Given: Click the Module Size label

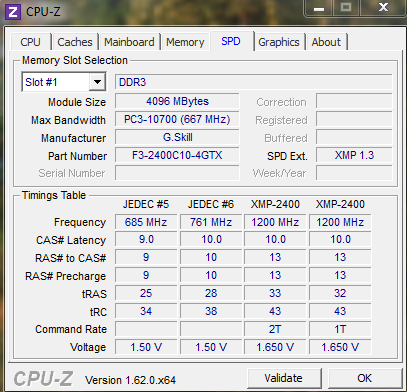Looking at the screenshot, I should coord(77,102).
